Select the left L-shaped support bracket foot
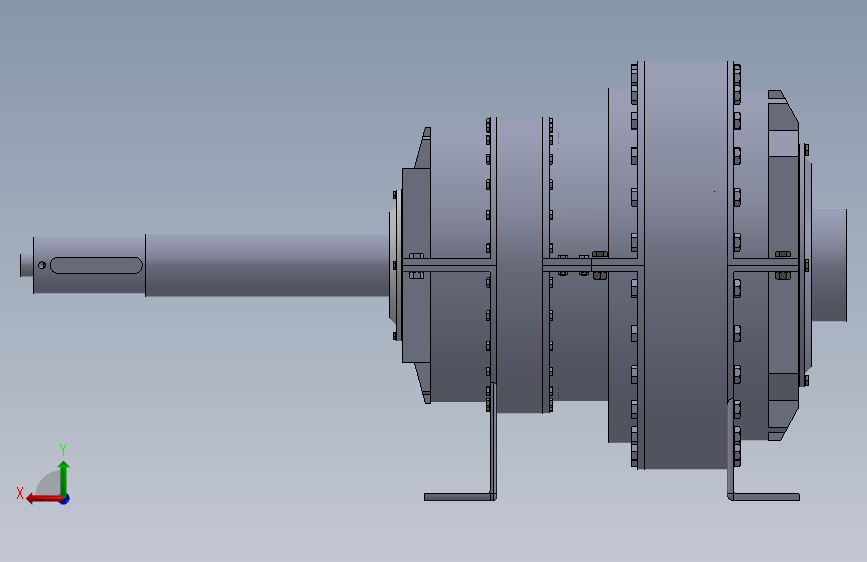 point(460,497)
